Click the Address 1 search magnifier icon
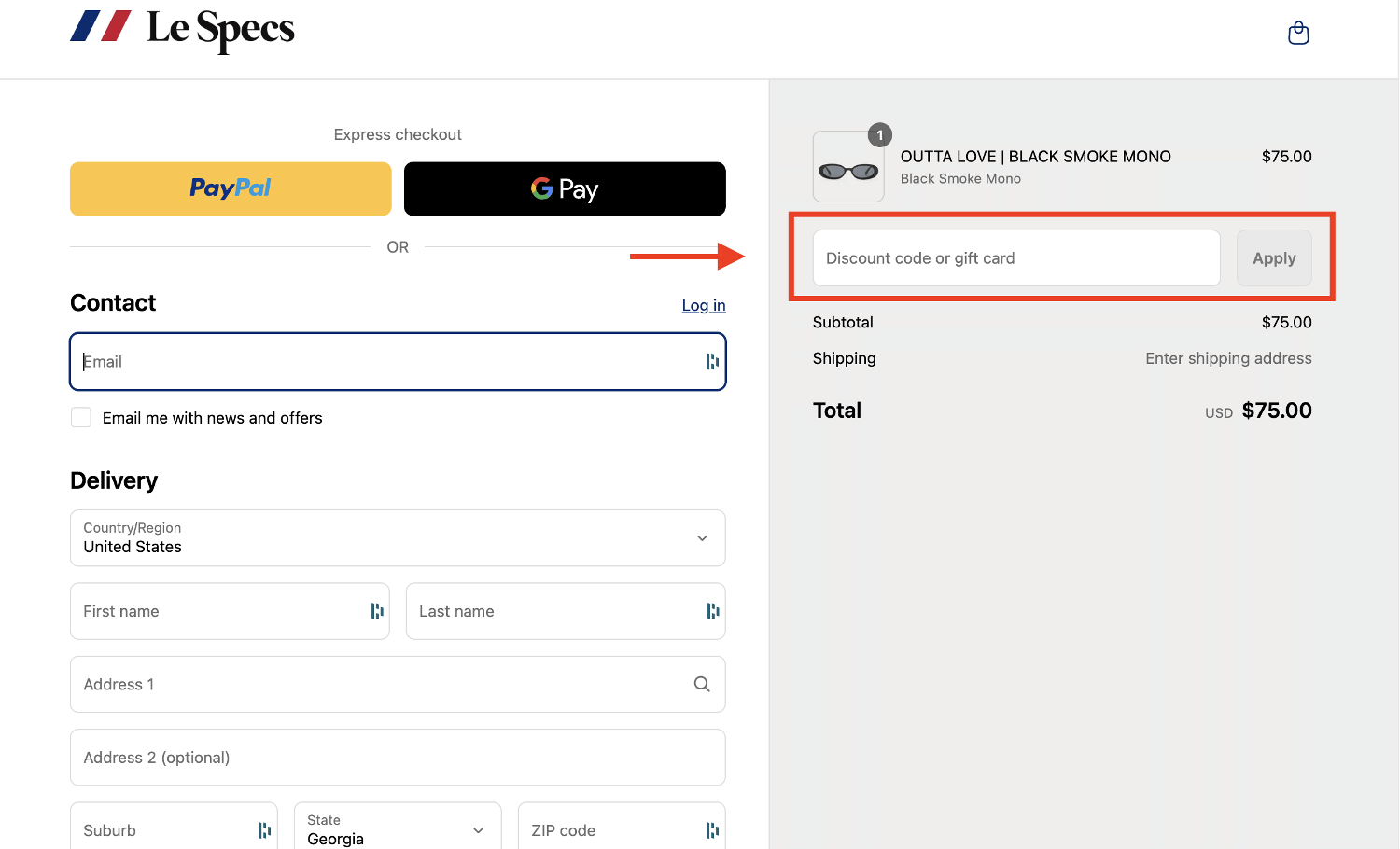This screenshot has height=849, width=1400. coord(702,685)
